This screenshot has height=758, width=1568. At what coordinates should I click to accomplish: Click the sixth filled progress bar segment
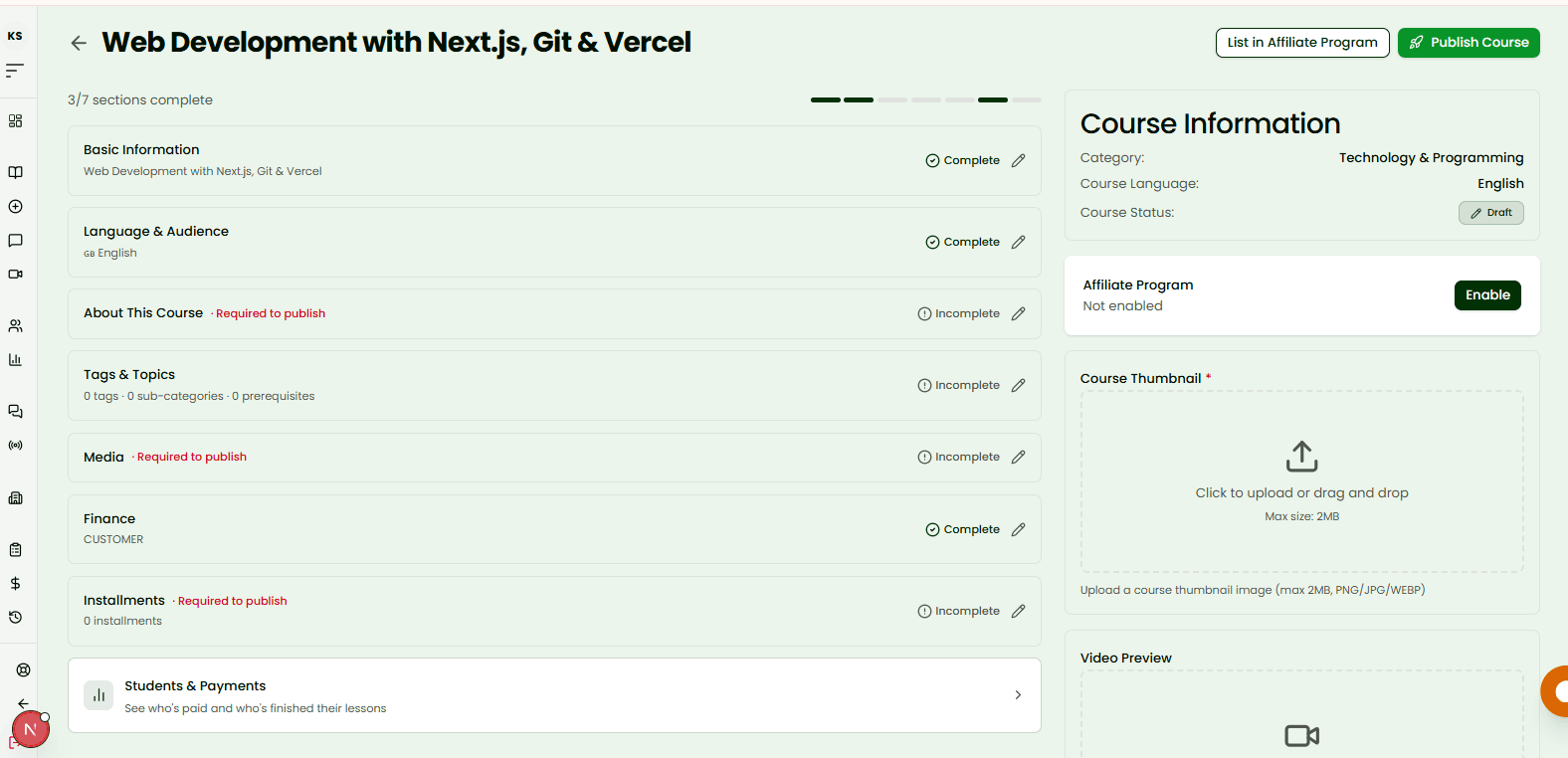pyautogui.click(x=993, y=100)
